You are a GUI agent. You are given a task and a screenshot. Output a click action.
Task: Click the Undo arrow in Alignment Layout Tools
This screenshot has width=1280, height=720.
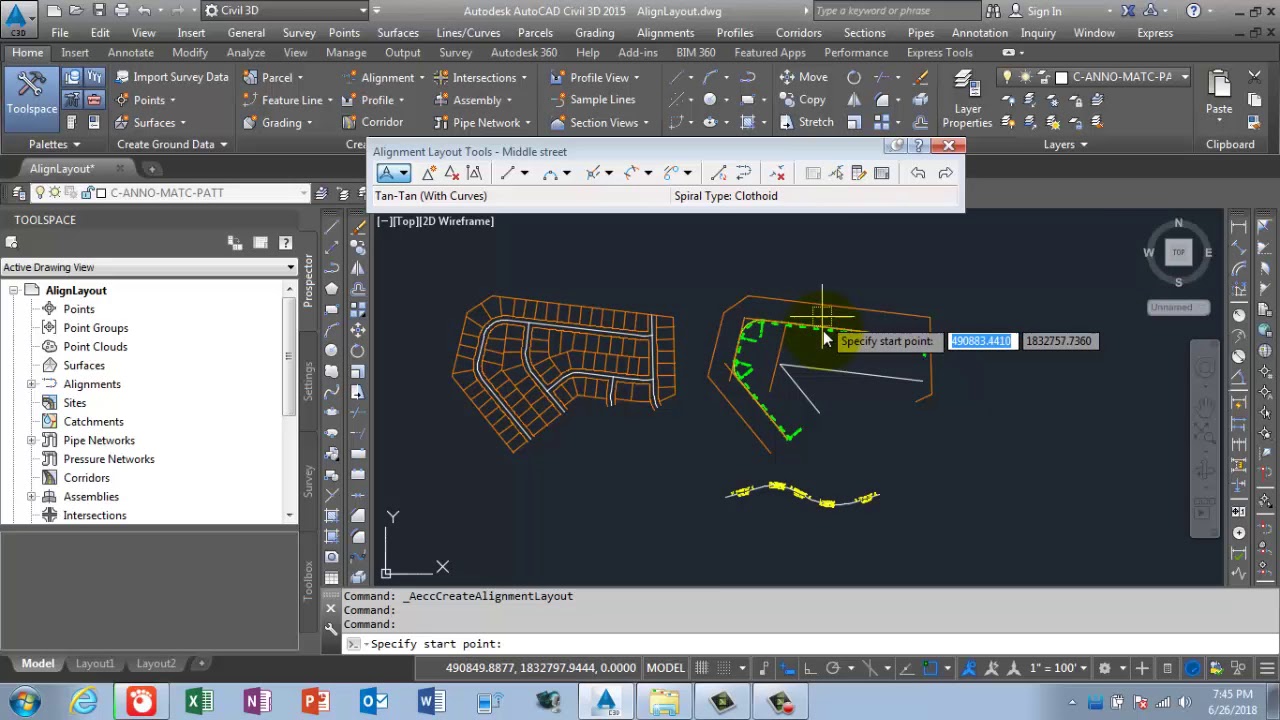tap(917, 173)
